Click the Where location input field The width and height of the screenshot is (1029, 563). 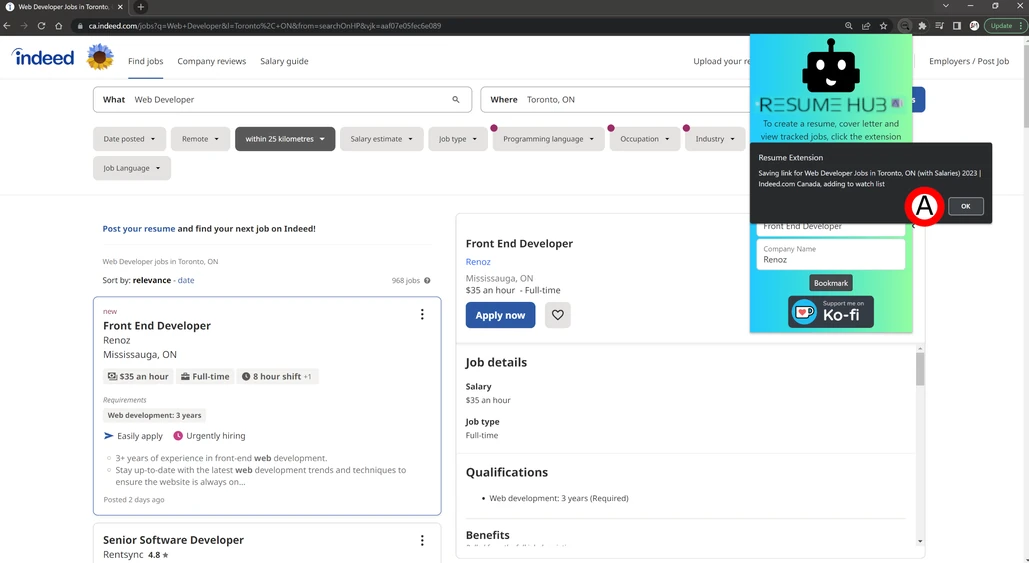[x=615, y=100]
